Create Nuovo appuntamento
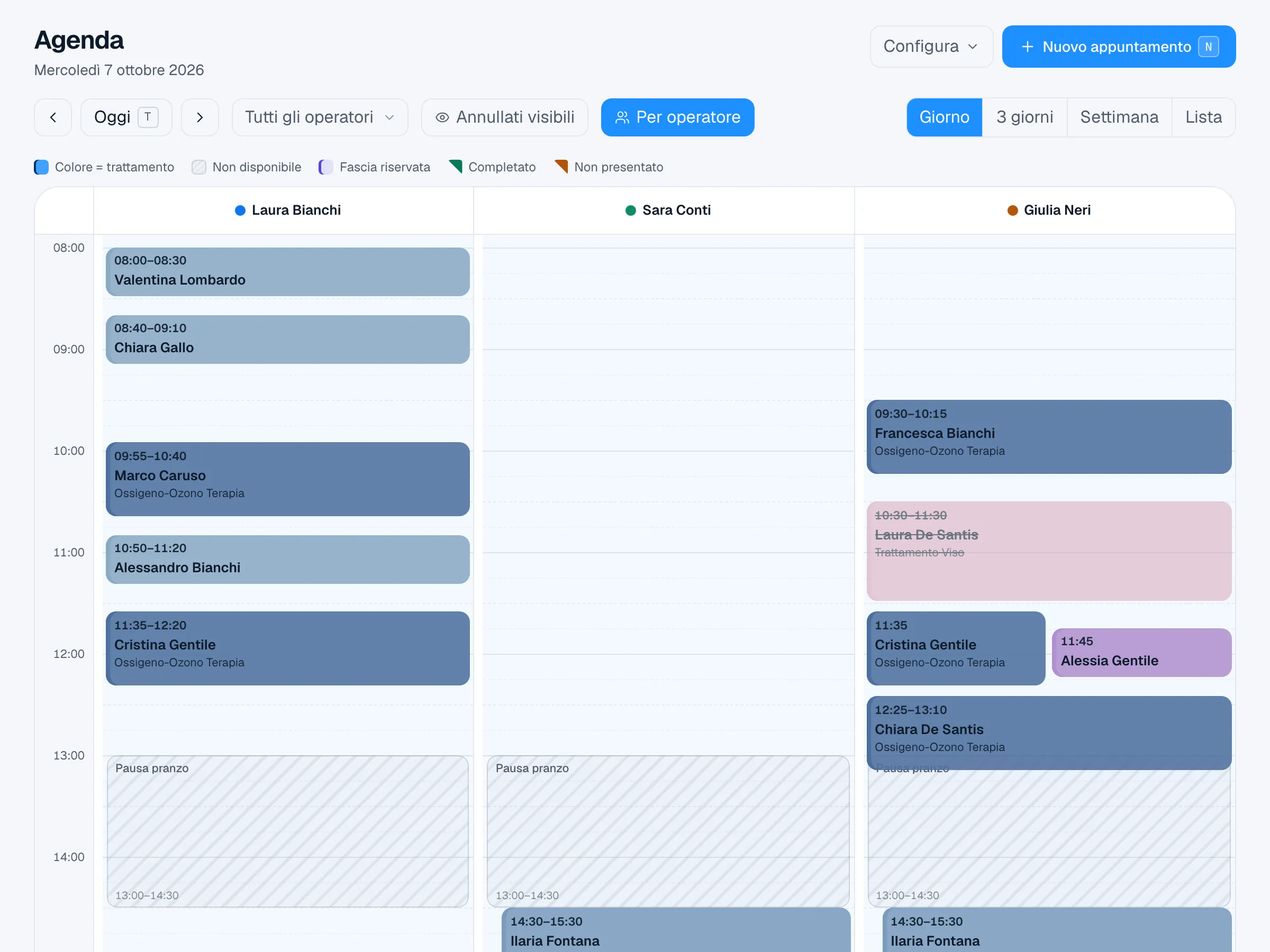 coord(1119,47)
